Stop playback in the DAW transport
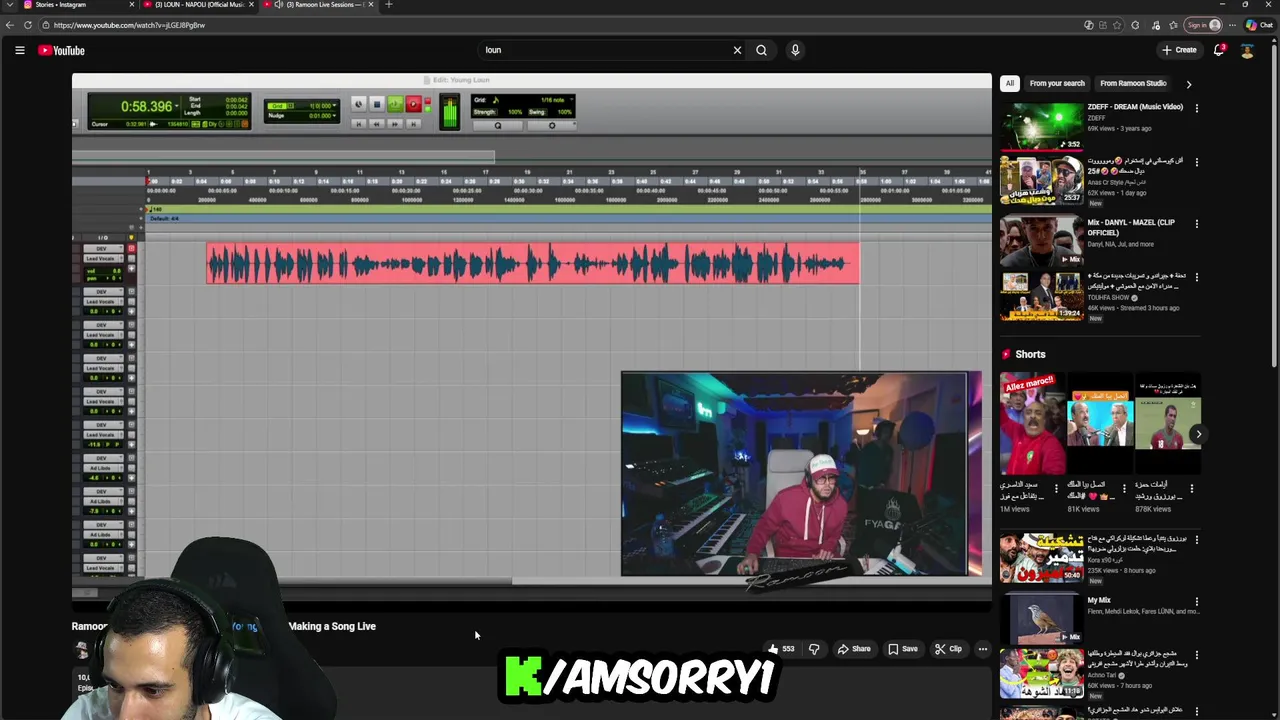Viewport: 1280px width, 720px height. click(x=377, y=104)
